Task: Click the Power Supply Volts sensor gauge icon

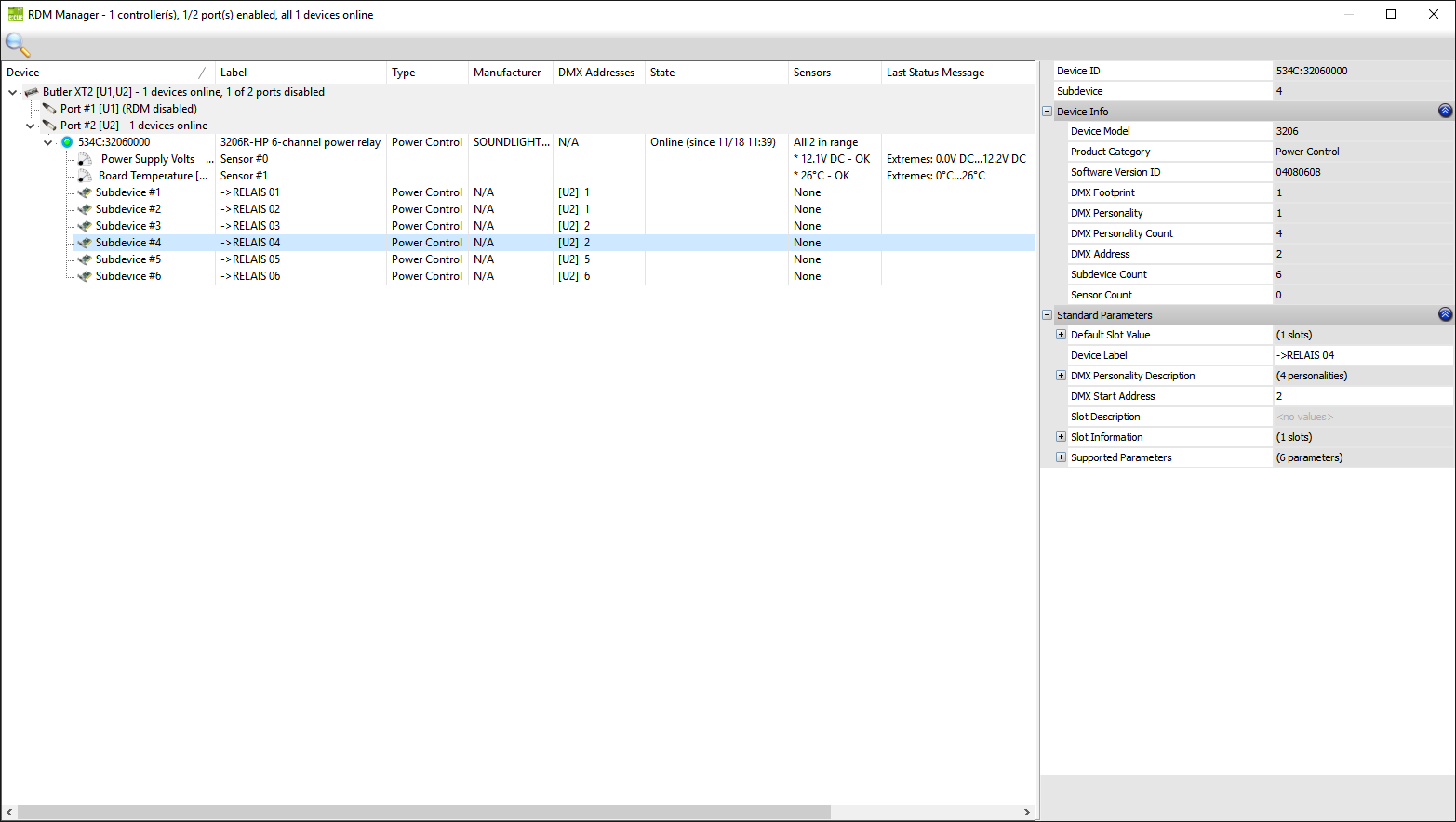Action: coord(85,159)
